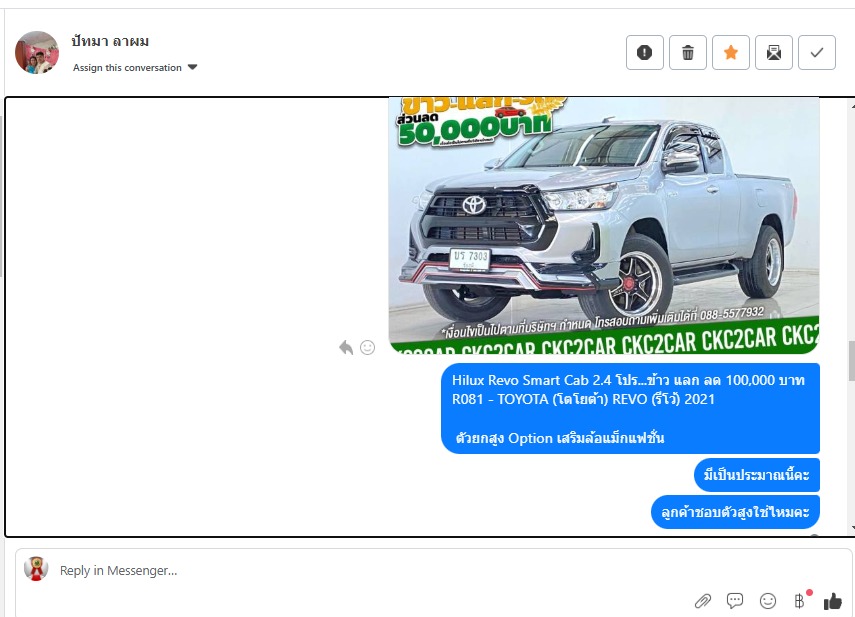The height and width of the screenshot is (617, 855).
Task: Select the มีเป็นประมาณนี้คะ message bubble
Action: [757, 475]
